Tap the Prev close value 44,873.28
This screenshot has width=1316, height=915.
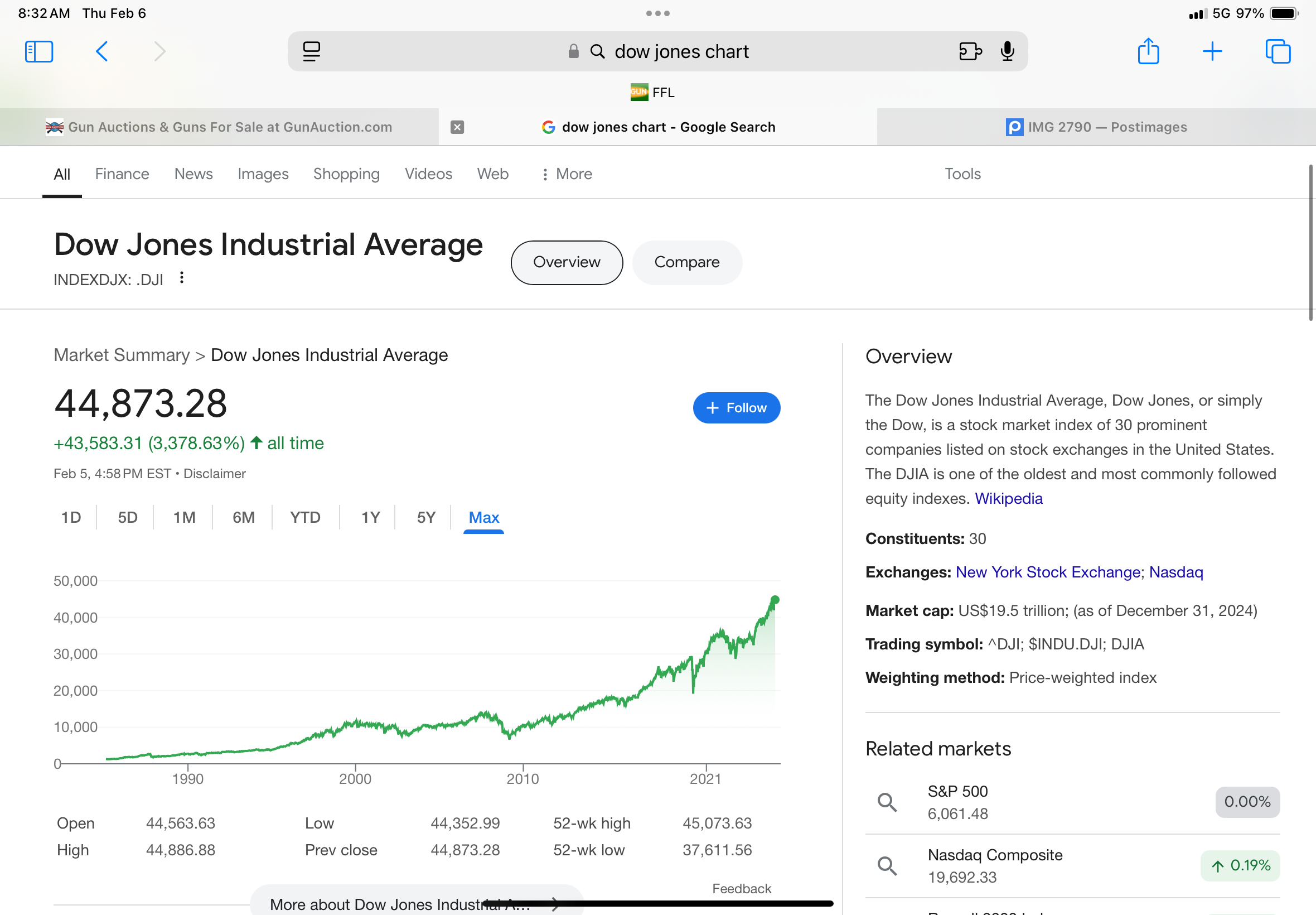[x=465, y=850]
